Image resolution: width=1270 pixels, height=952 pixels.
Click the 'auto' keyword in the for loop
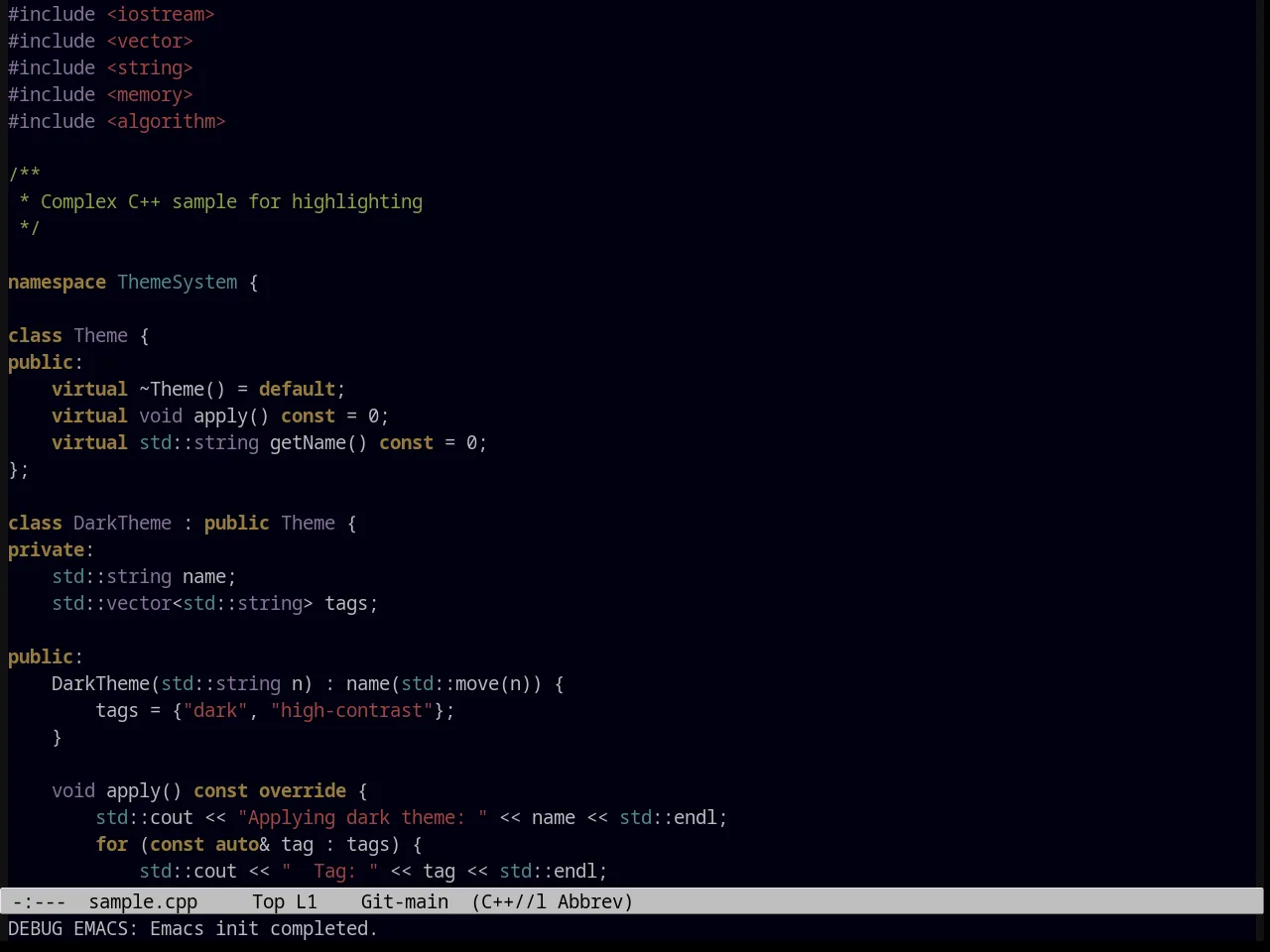[237, 844]
